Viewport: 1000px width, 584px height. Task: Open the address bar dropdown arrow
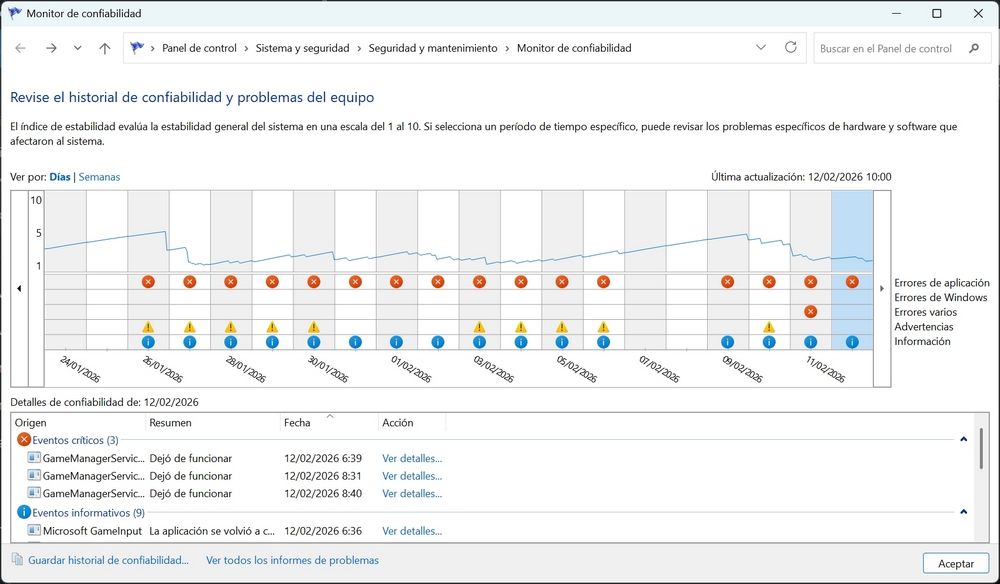pos(760,47)
